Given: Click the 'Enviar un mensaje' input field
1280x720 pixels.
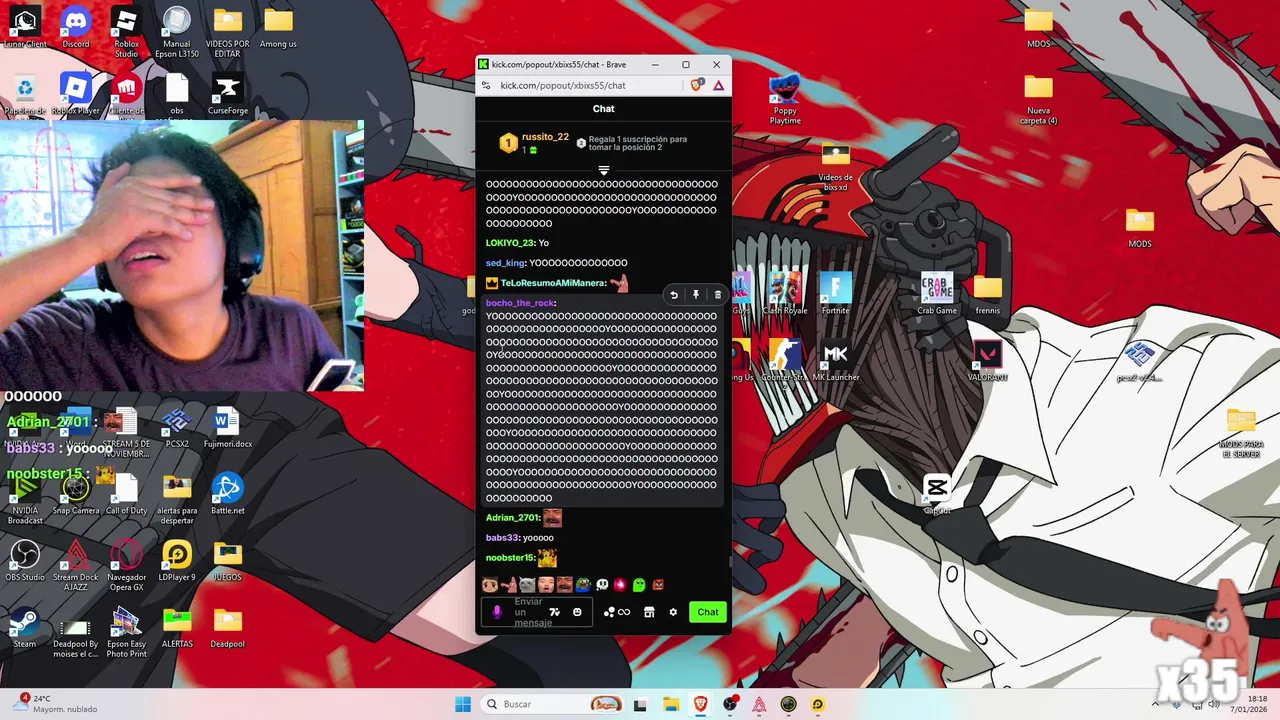Looking at the screenshot, I should pos(536,612).
